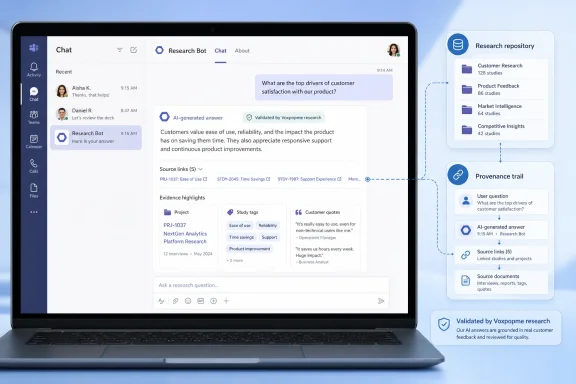Image resolution: width=576 pixels, height=384 pixels.
Task: Click the Research repository database icon
Action: 458,44
